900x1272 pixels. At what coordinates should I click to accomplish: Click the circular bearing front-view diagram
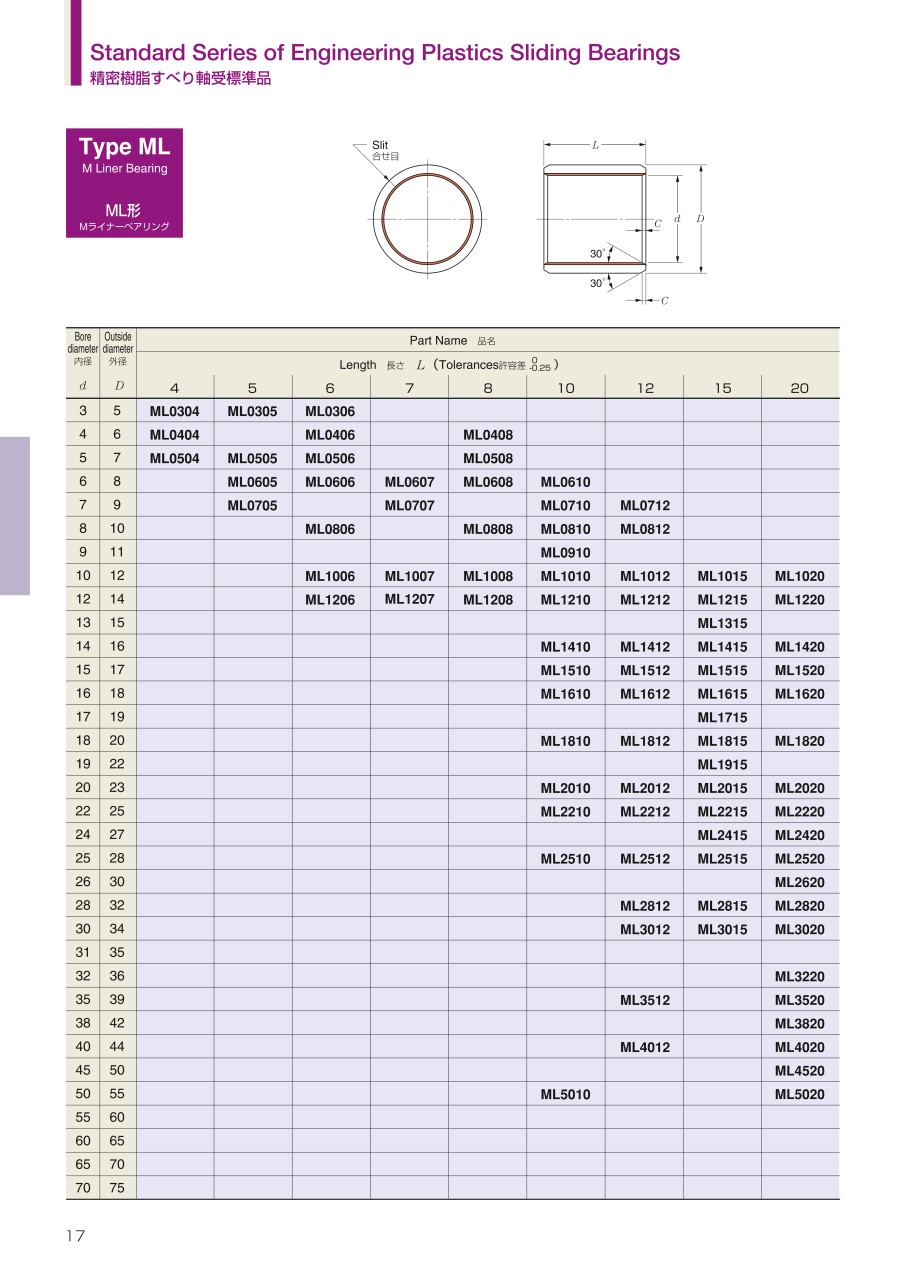(x=427, y=219)
